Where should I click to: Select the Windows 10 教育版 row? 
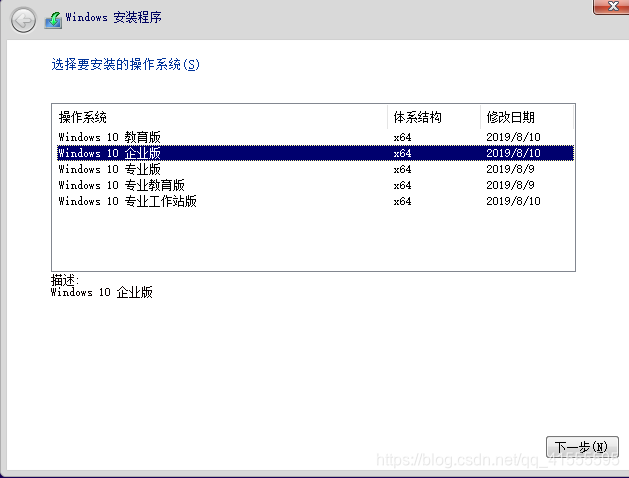click(x=315, y=137)
